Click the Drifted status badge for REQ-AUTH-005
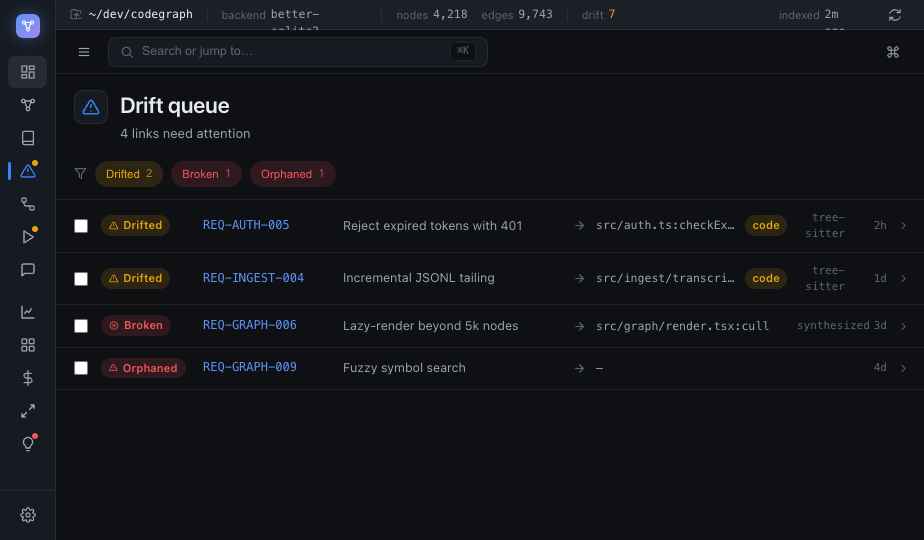Image resolution: width=924 pixels, height=540 pixels. point(136,225)
